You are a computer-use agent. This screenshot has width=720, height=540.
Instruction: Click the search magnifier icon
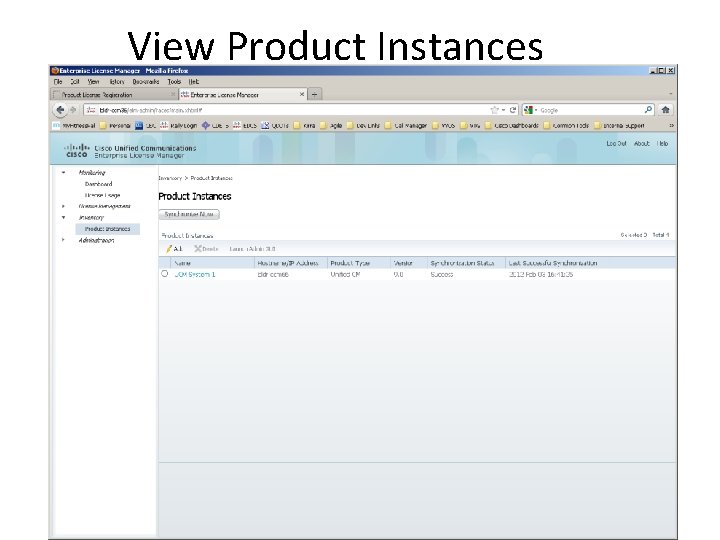[x=648, y=110]
